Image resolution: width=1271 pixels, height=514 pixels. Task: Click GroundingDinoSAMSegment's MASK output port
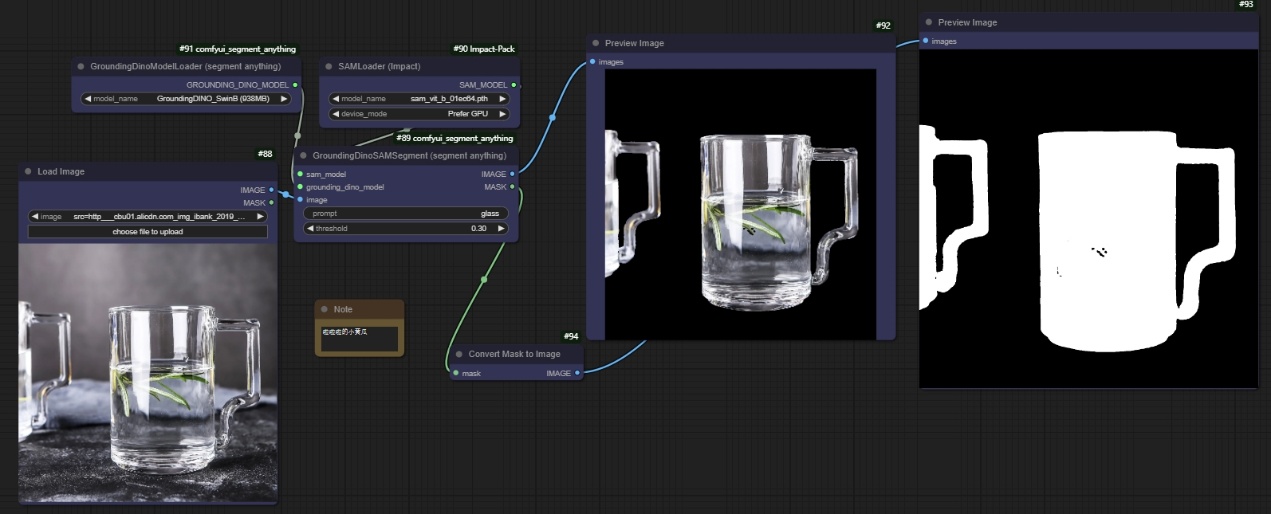point(512,187)
